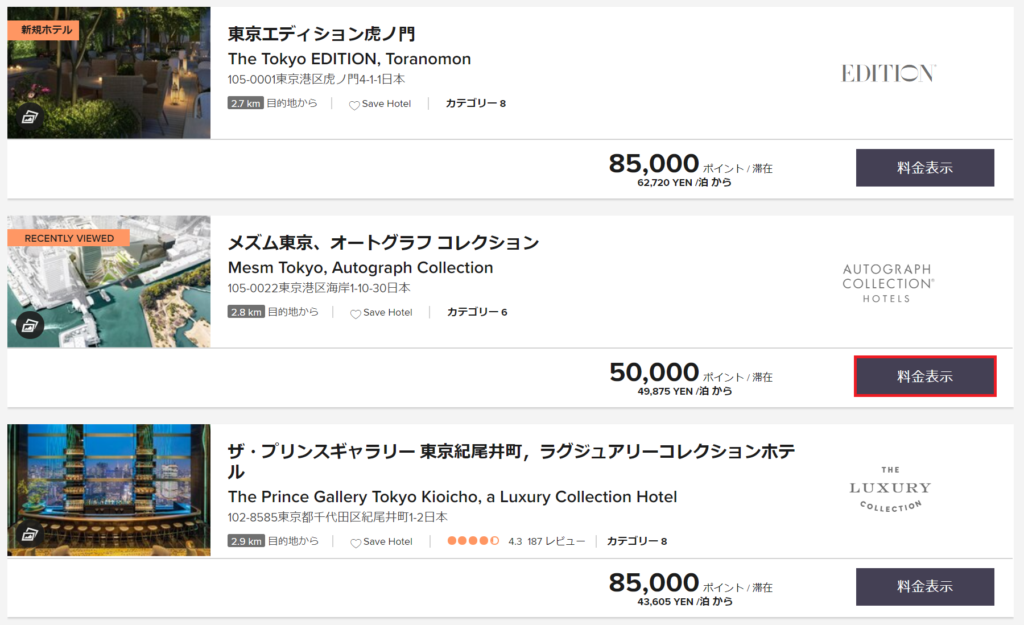Open The Prince Gallery Tokyo Kioicho title link
1024x625 pixels.
452,497
